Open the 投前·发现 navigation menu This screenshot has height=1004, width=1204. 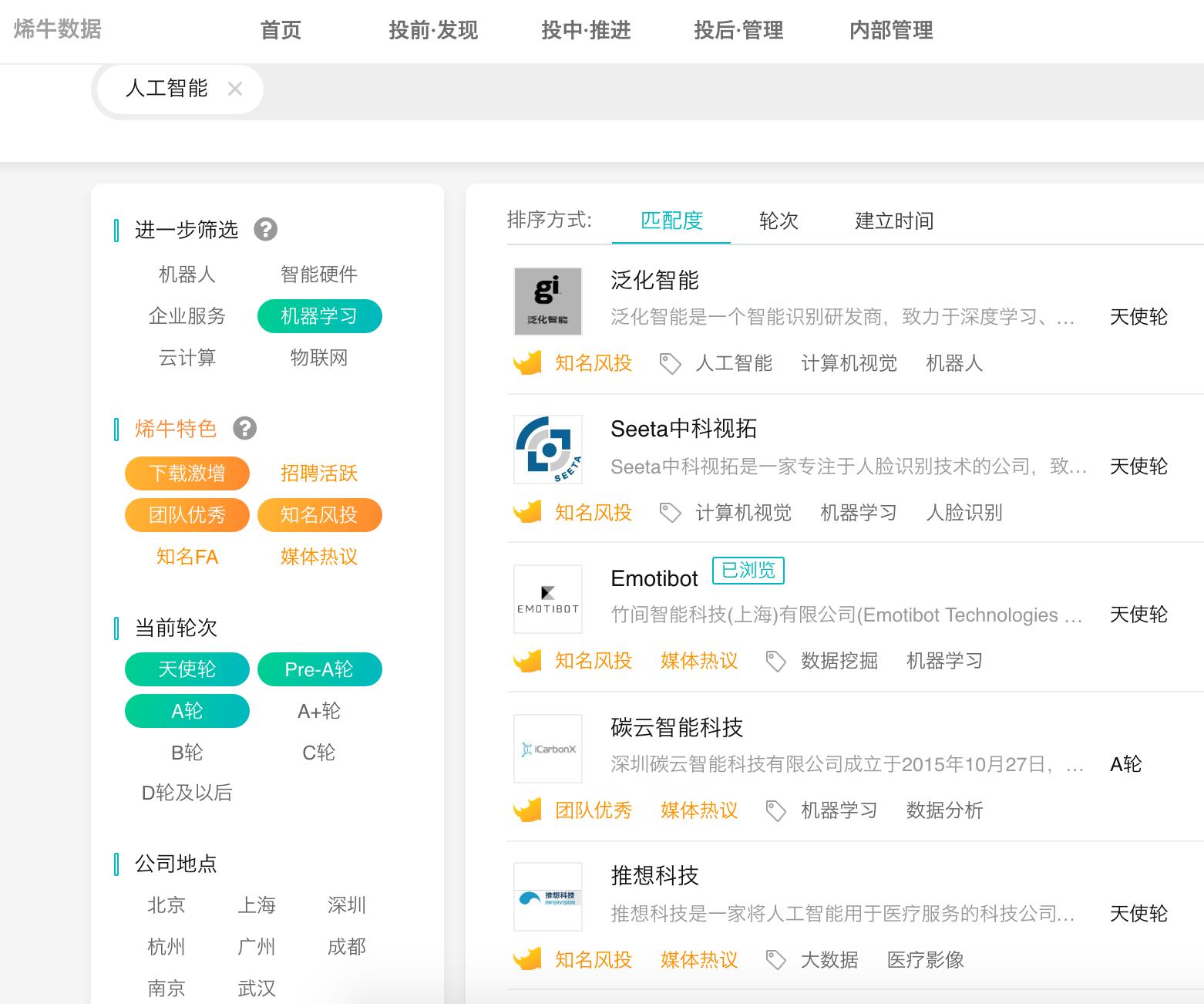click(433, 30)
